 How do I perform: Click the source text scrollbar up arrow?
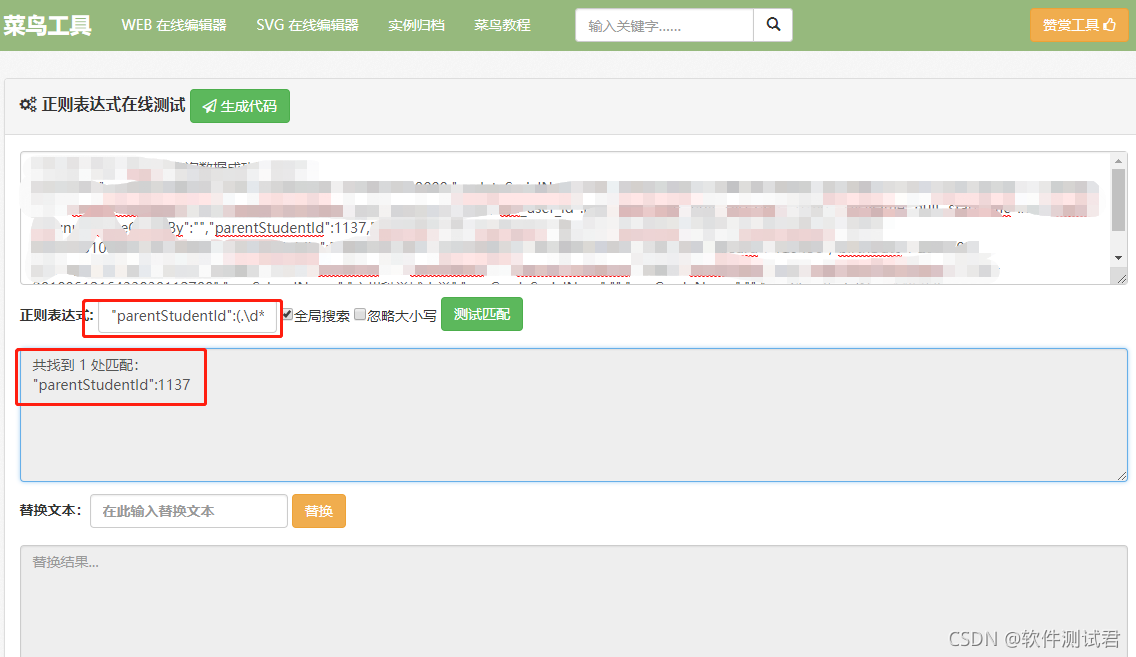point(1119,161)
